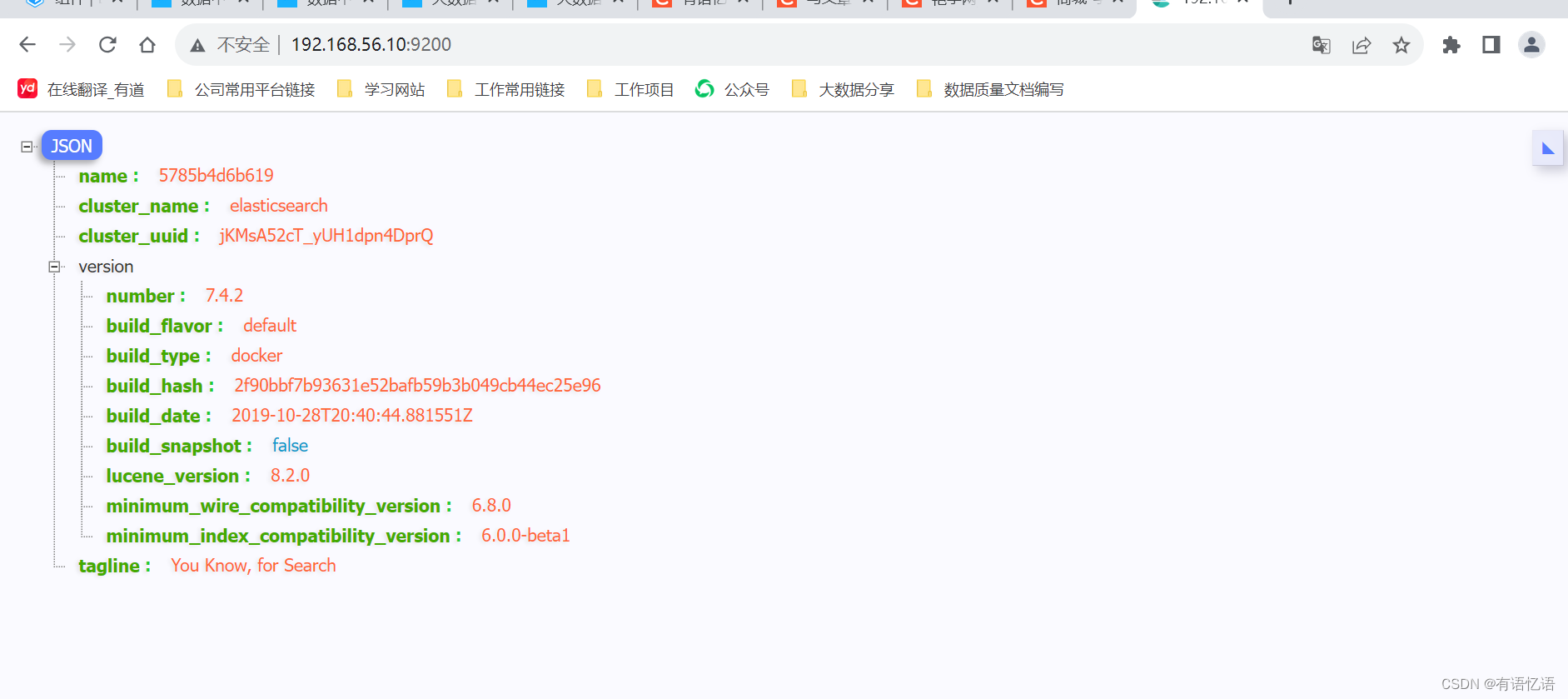The image size is (1568, 699).
Task: Click the version number 7.4.2
Action: pos(225,296)
